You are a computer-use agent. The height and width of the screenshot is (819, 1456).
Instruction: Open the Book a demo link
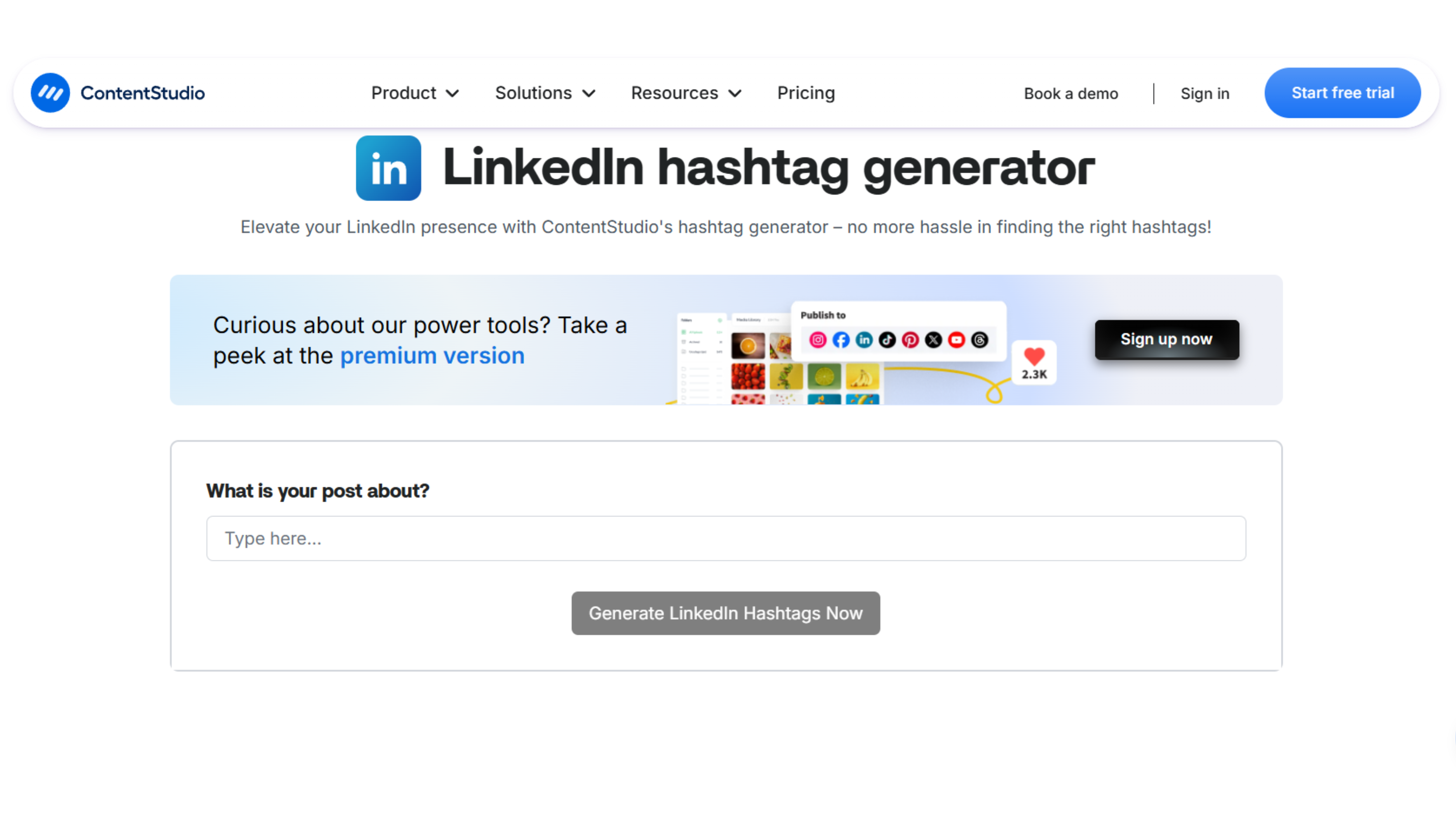[1071, 93]
